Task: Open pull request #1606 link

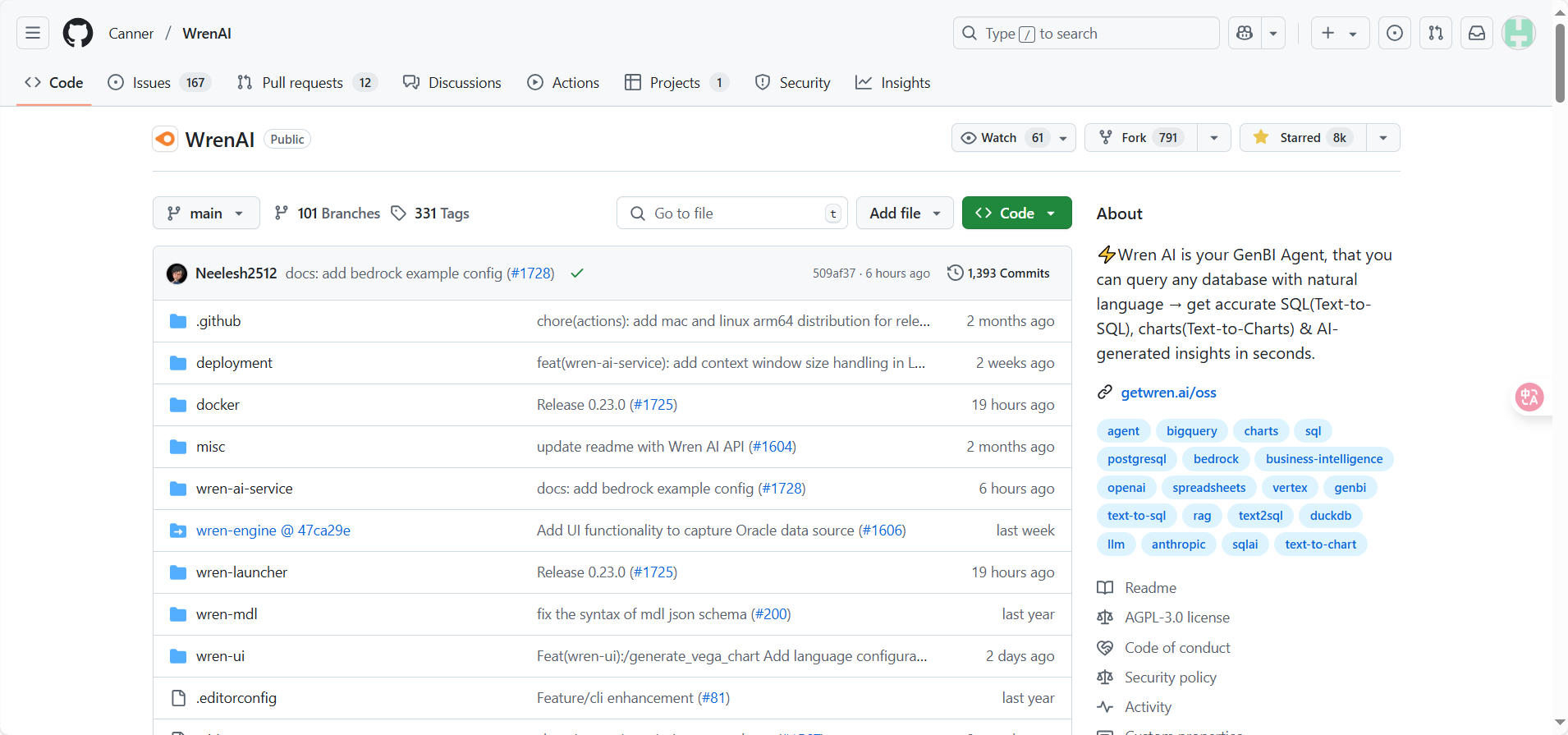Action: coord(882,531)
